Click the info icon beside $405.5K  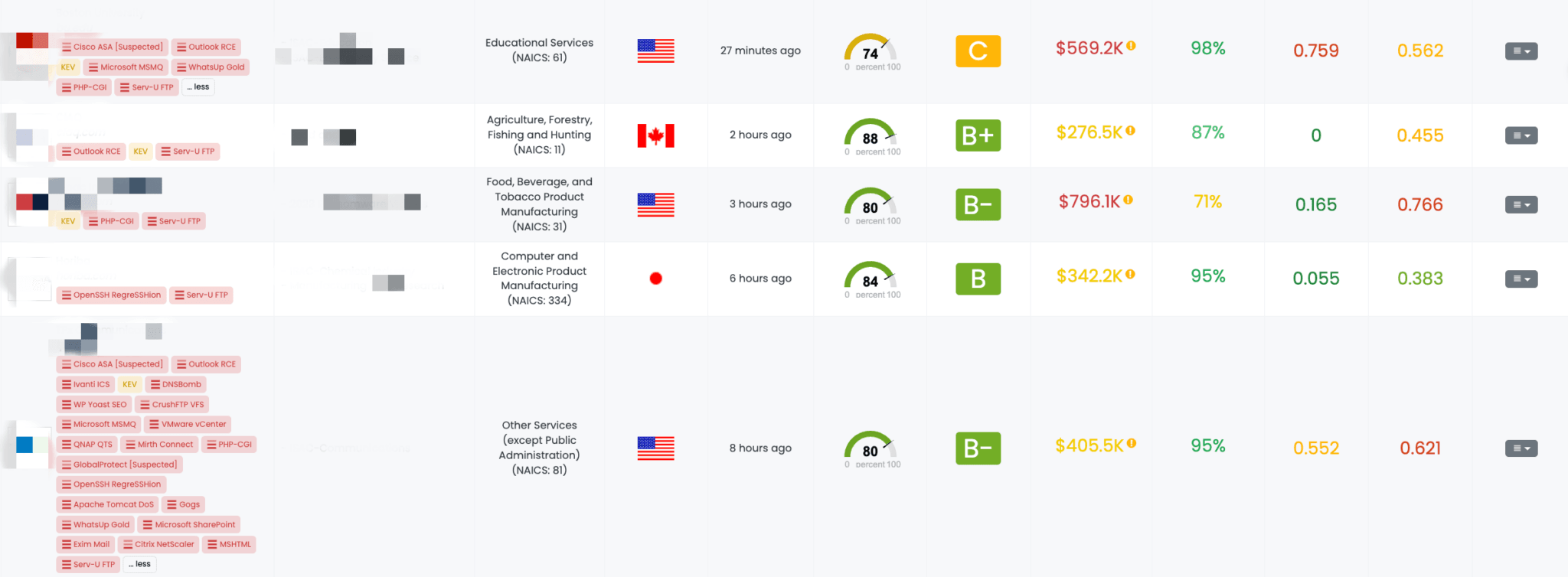click(1132, 443)
